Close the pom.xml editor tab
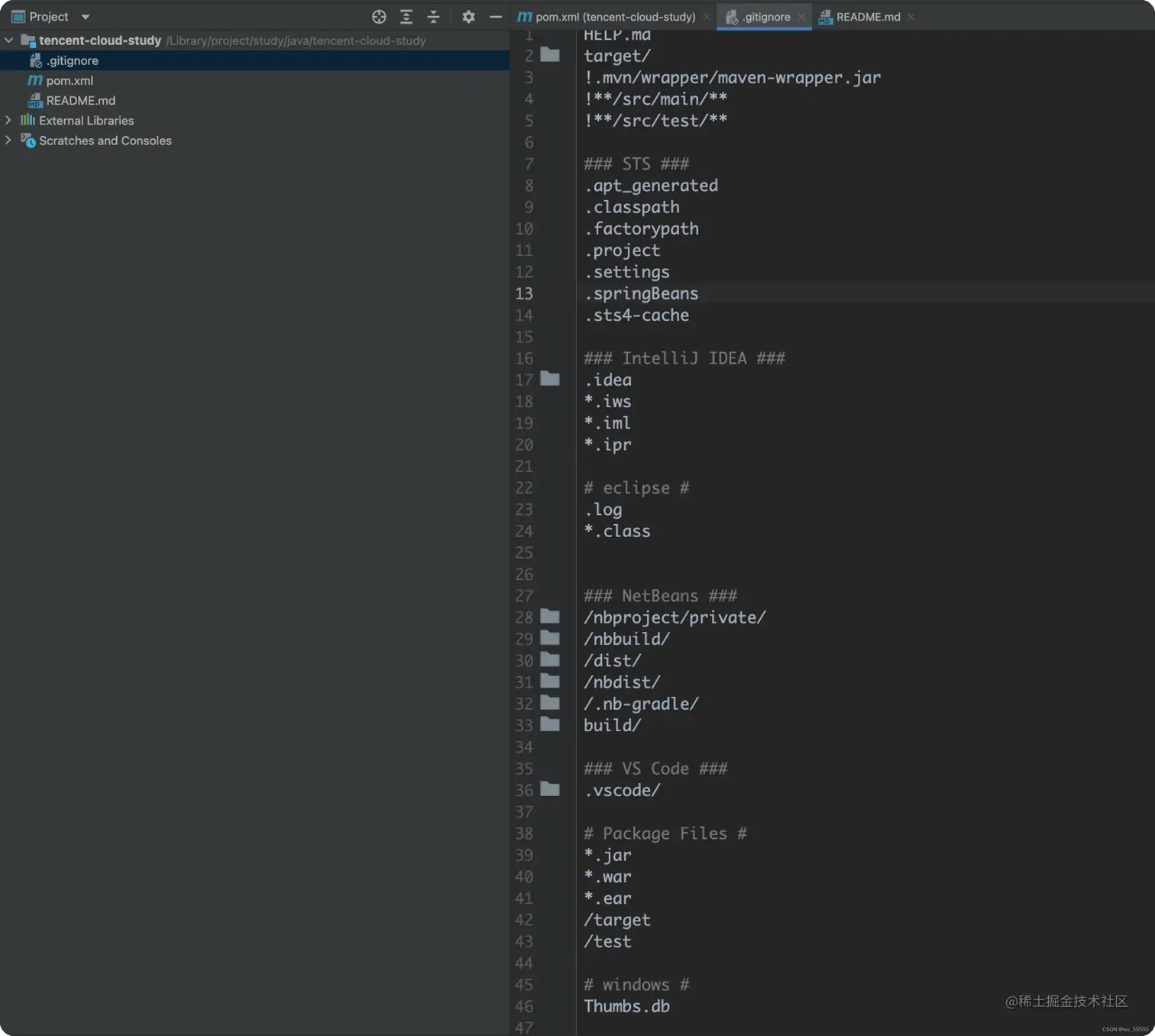 pyautogui.click(x=707, y=17)
